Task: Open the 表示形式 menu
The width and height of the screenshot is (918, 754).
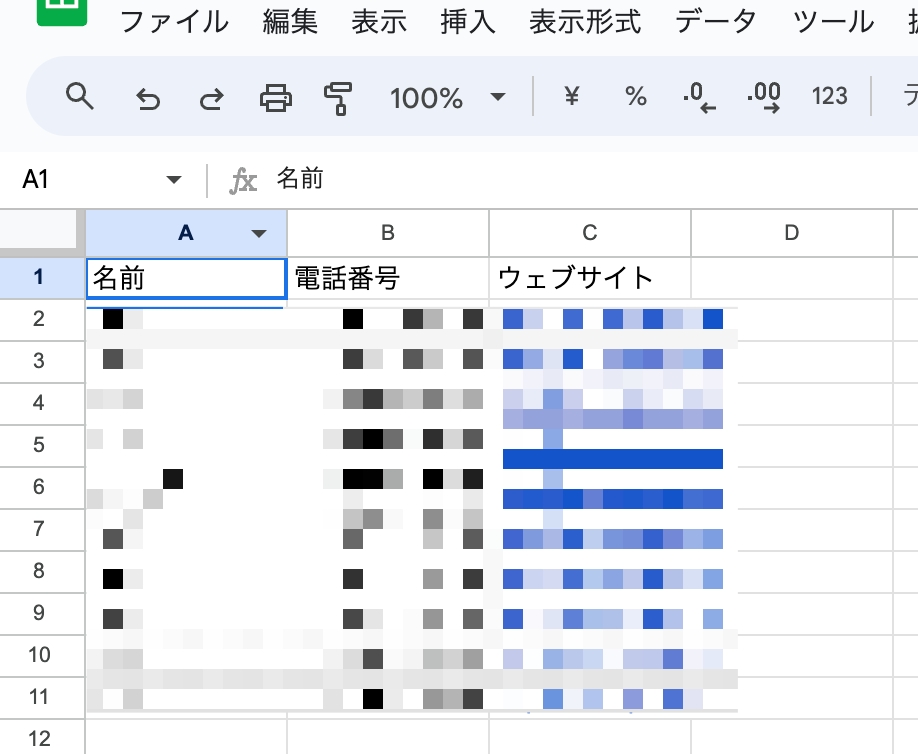Action: tap(585, 22)
